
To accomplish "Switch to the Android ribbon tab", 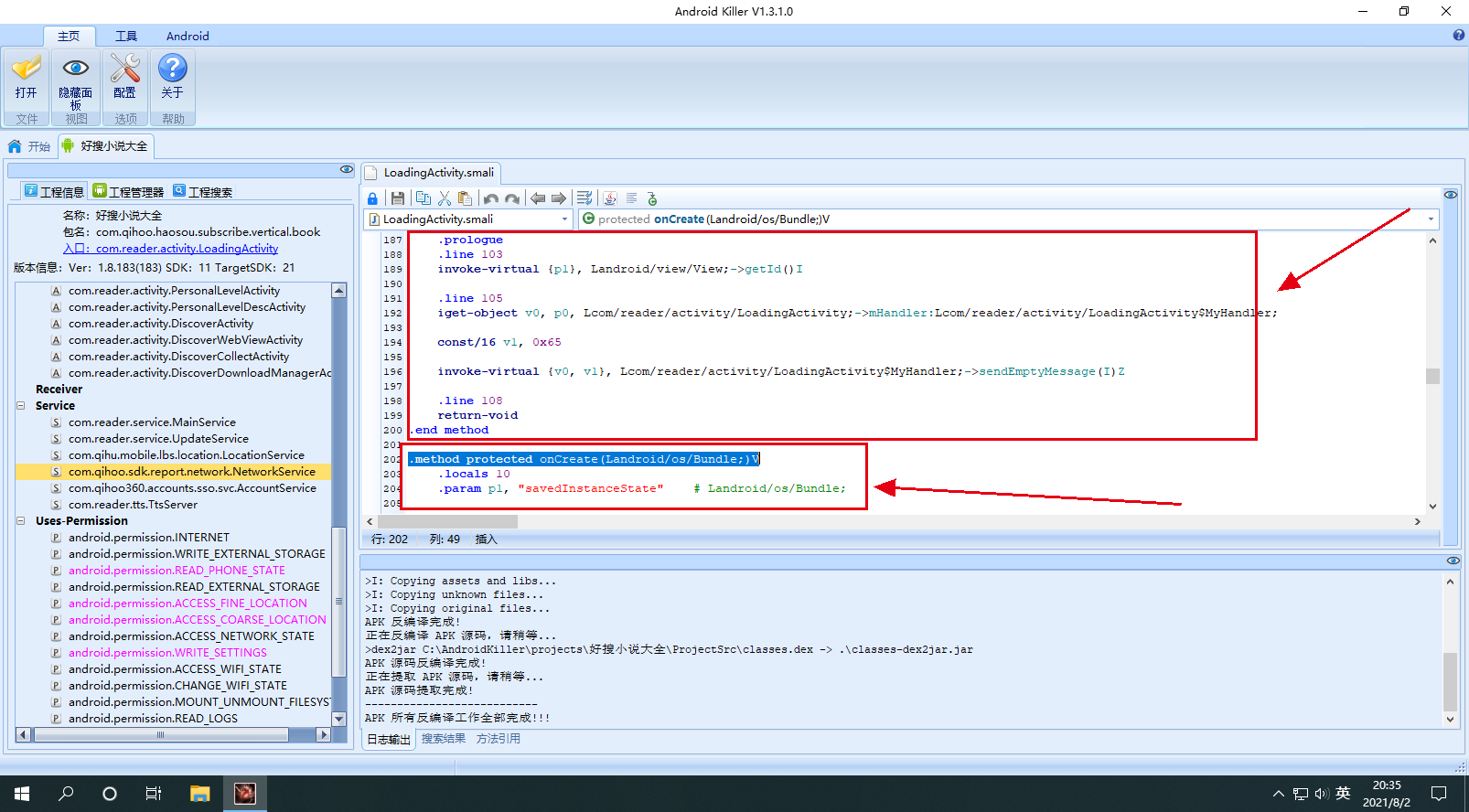I will (x=188, y=36).
